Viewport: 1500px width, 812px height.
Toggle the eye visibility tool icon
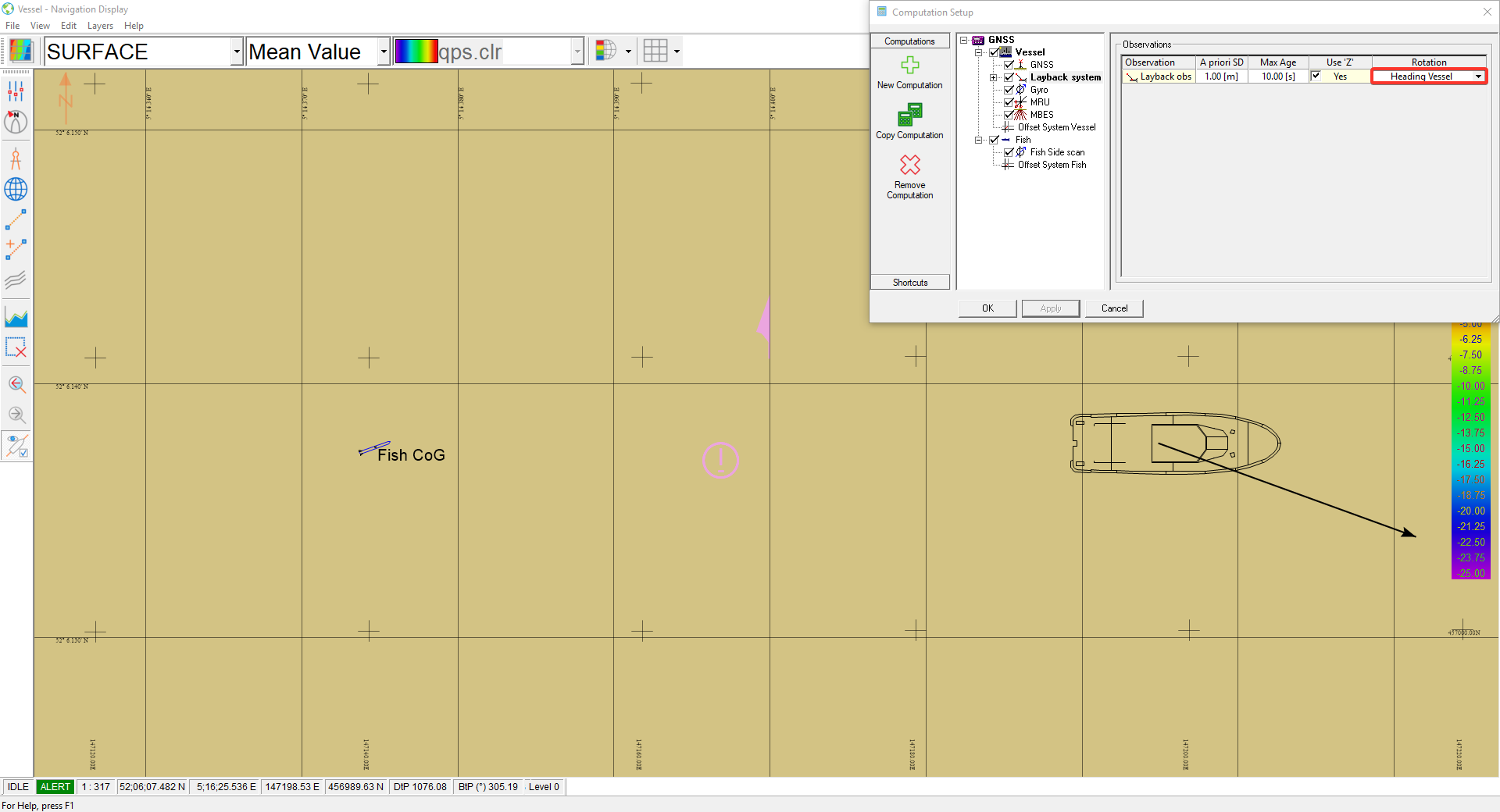[16, 446]
